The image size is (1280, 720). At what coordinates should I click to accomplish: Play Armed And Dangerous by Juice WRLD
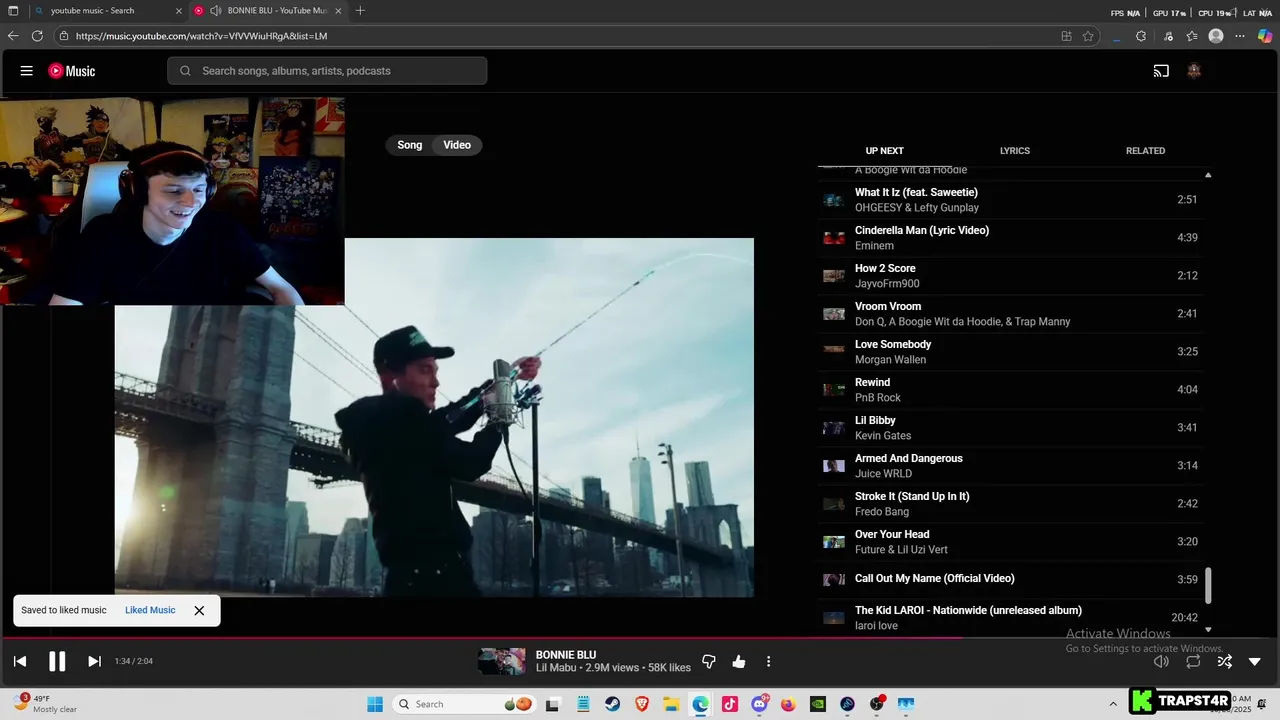point(1010,466)
